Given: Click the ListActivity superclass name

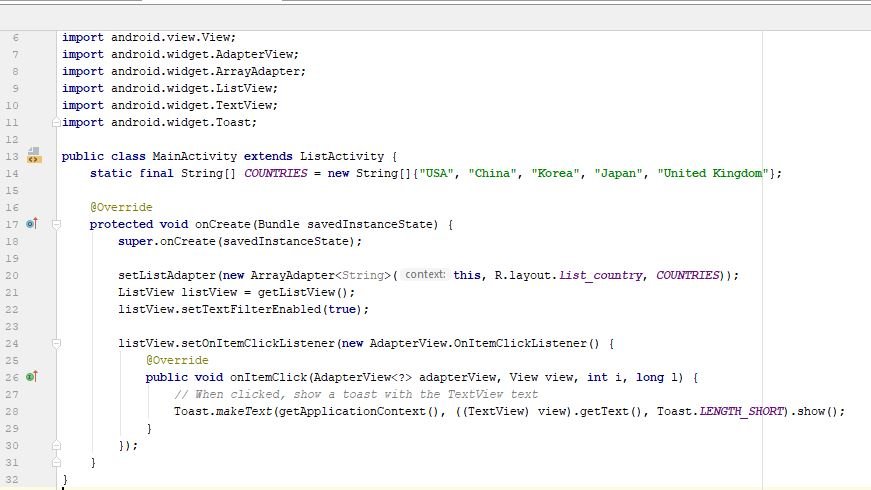Looking at the screenshot, I should [x=342, y=156].
